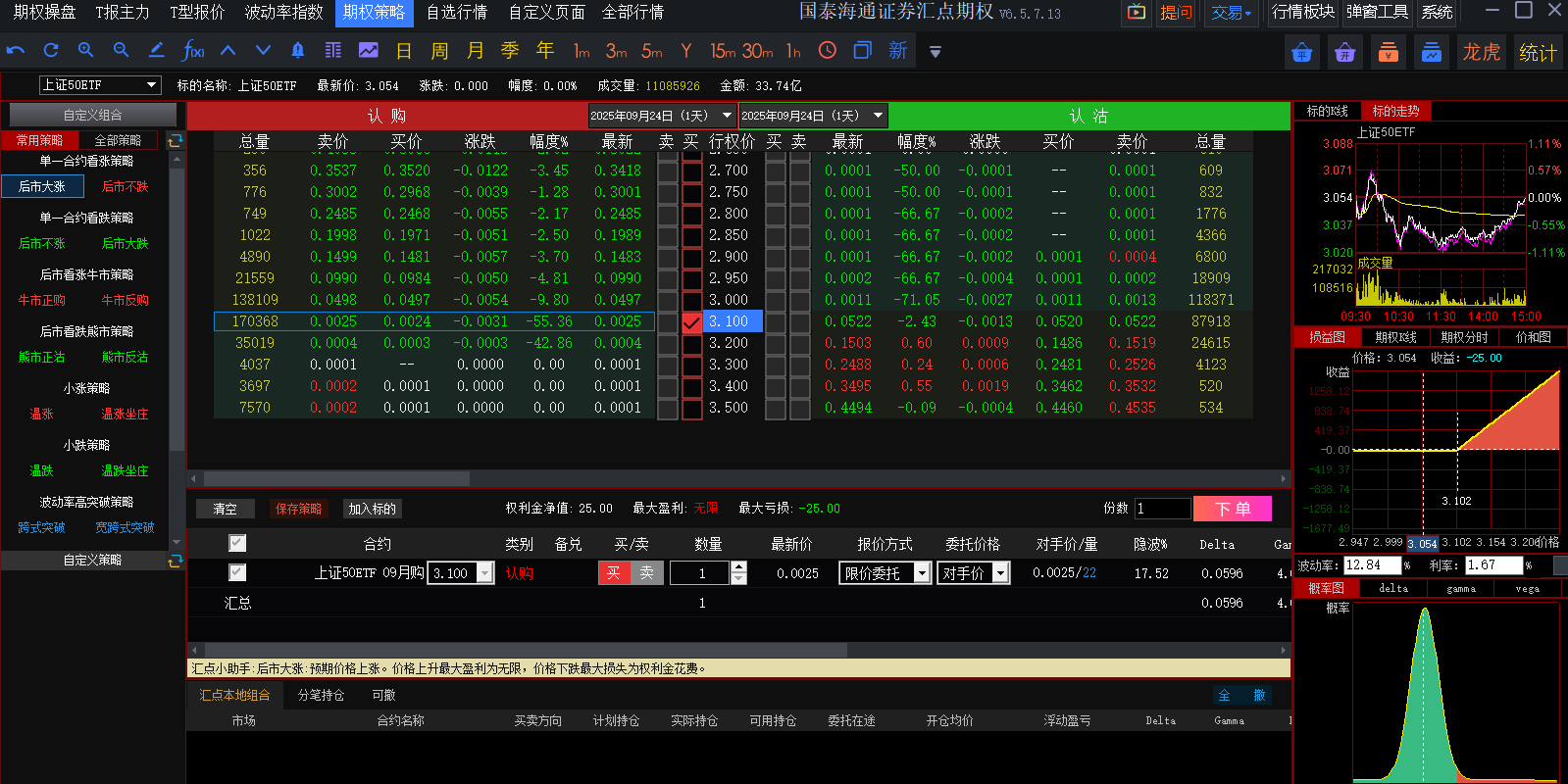Screen dimensions: 1568x784
Task: Open the T型报价 menu
Action: [x=197, y=12]
